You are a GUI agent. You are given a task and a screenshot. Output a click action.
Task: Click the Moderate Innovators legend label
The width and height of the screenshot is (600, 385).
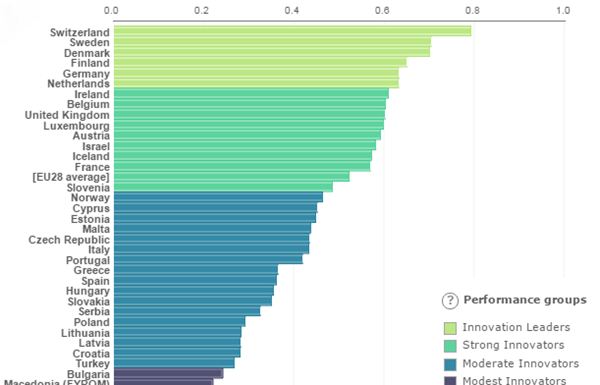(x=520, y=363)
